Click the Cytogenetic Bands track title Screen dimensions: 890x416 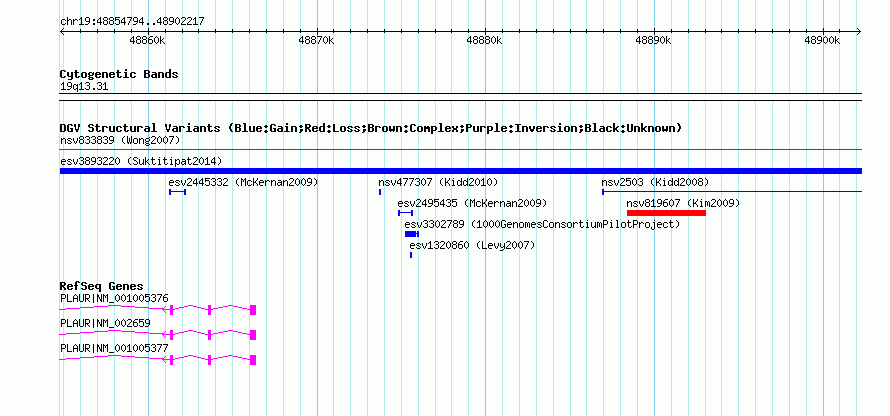pos(119,74)
